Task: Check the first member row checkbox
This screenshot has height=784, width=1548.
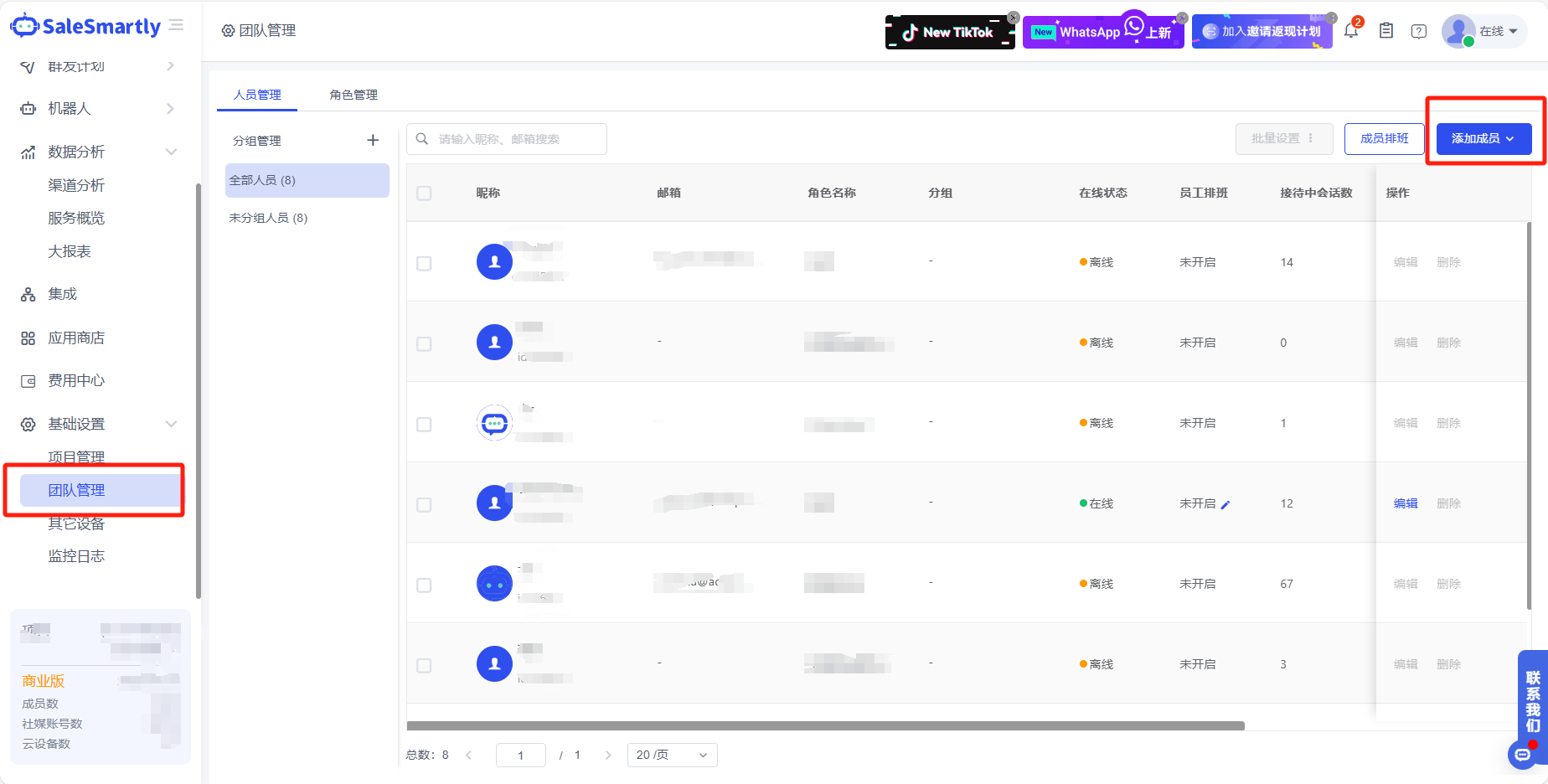Action: (424, 263)
